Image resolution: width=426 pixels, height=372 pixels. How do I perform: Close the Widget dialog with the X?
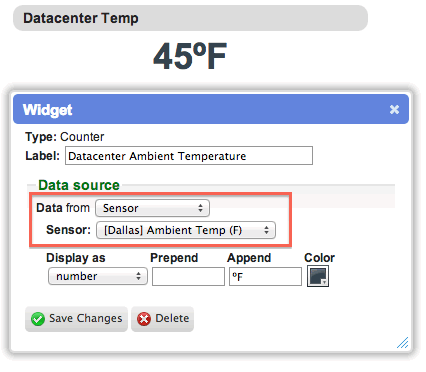tap(394, 109)
